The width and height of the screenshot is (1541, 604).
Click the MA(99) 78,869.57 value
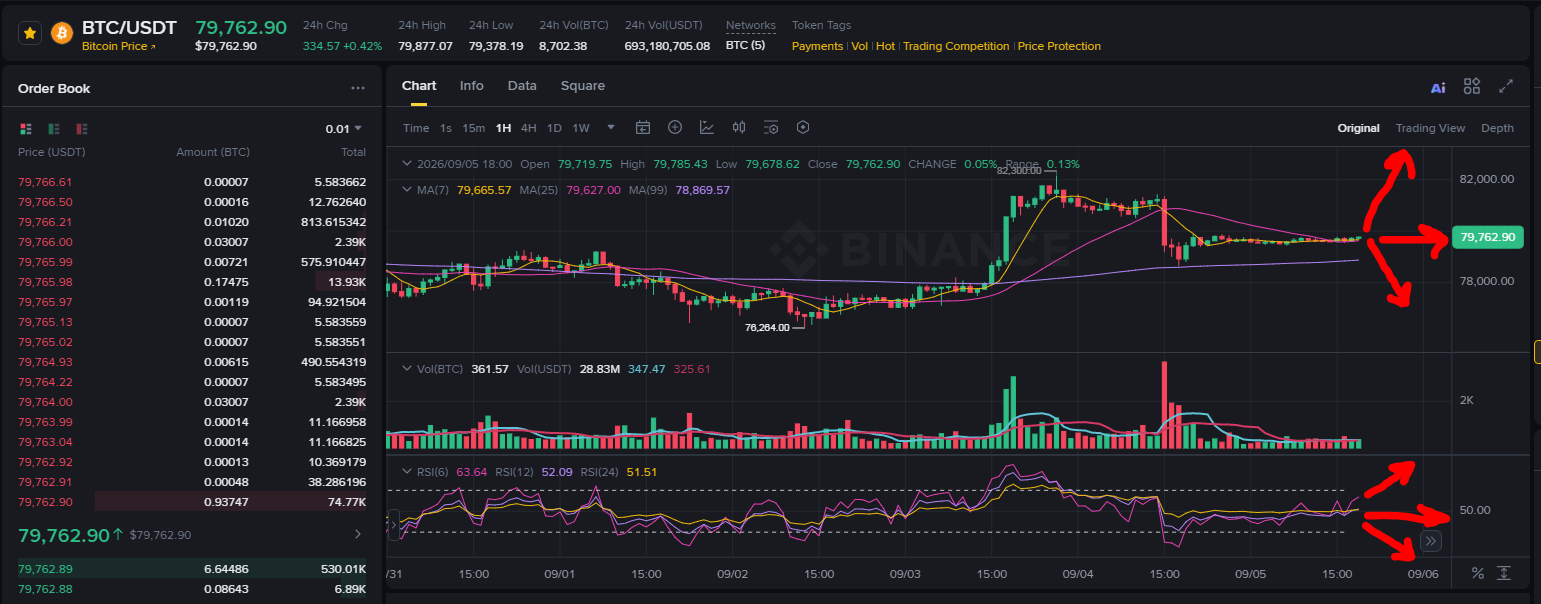[x=703, y=190]
